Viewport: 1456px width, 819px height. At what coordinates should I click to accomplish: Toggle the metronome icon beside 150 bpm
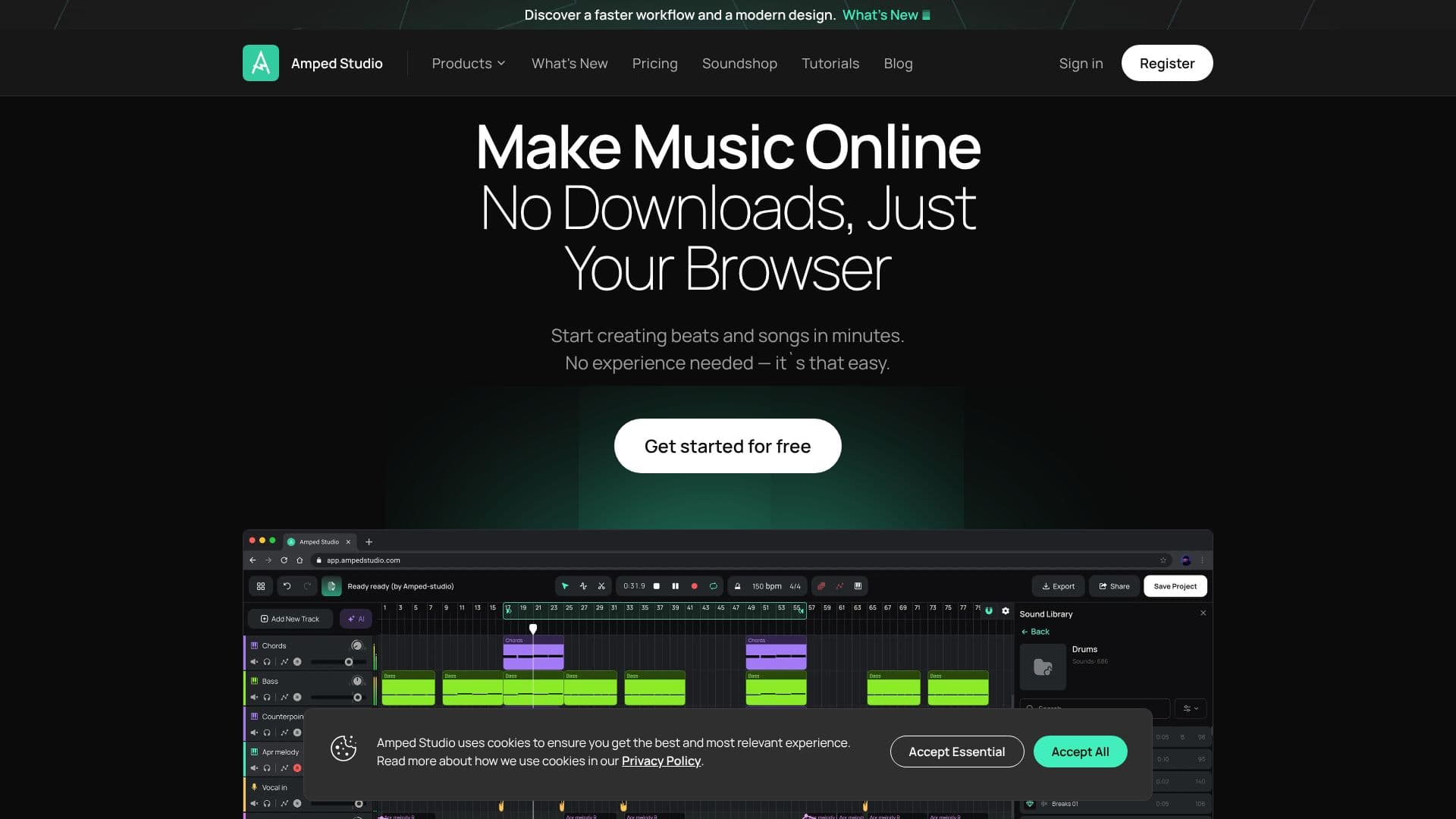[737, 586]
